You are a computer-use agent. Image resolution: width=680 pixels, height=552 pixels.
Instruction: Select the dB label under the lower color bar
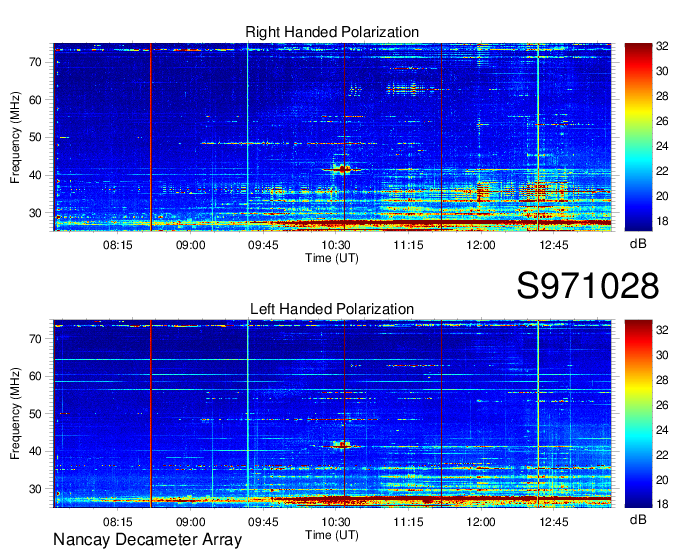(638, 519)
